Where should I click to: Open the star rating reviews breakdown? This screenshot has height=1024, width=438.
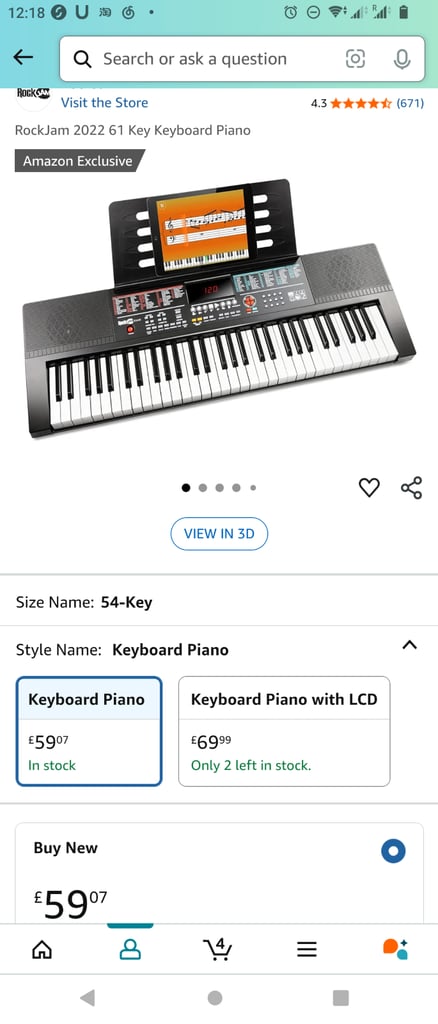click(368, 103)
